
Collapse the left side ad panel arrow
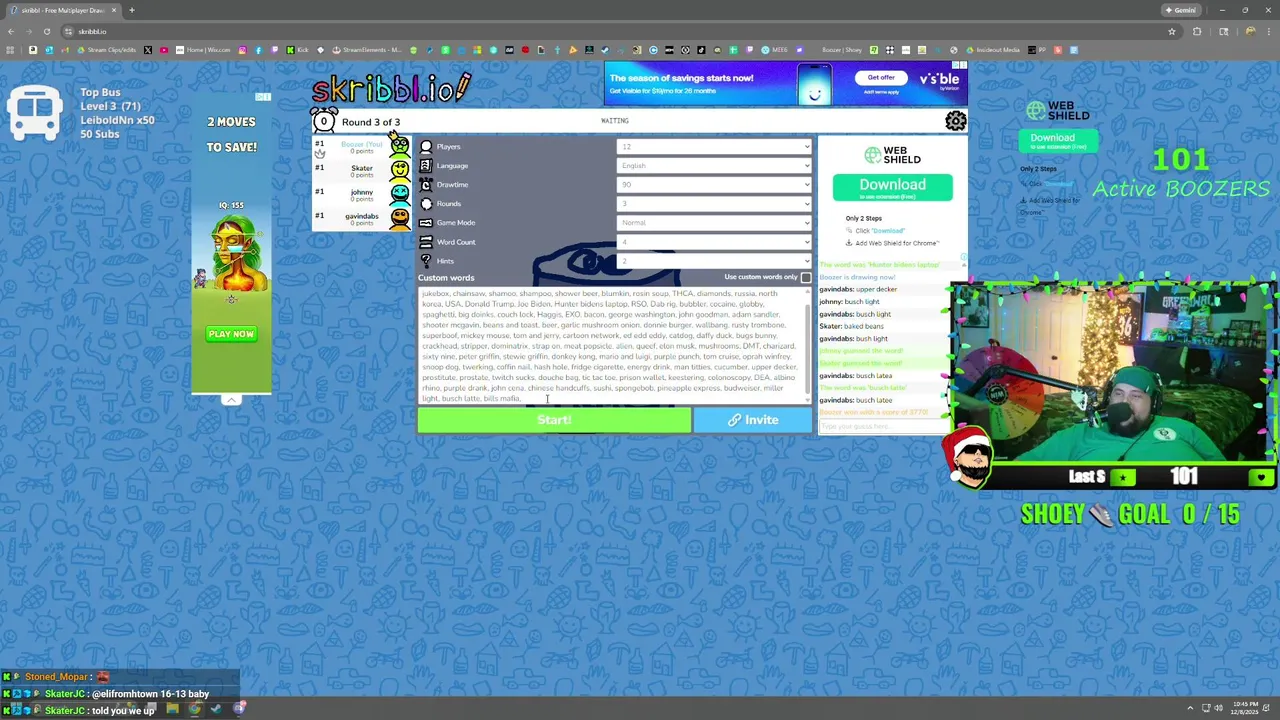pos(231,400)
